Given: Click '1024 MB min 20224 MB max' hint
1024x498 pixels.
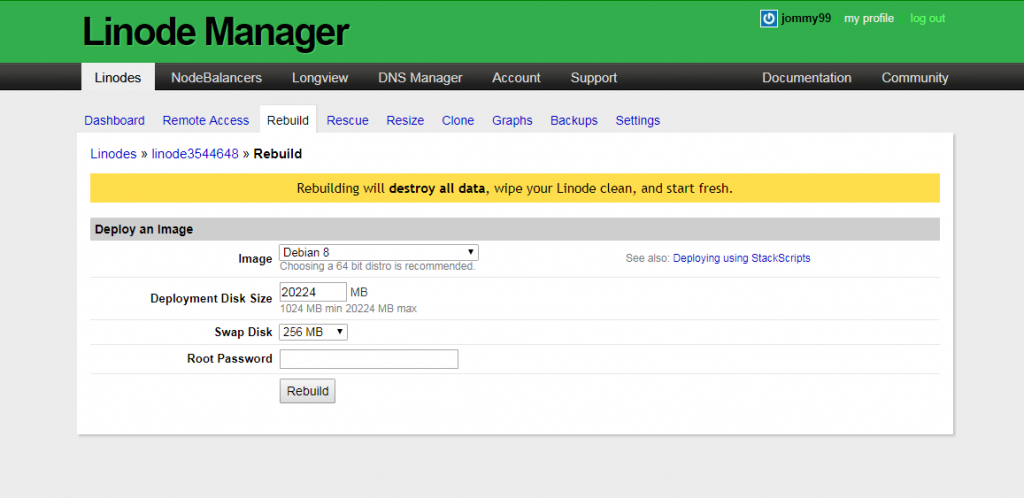Looking at the screenshot, I should (348, 308).
